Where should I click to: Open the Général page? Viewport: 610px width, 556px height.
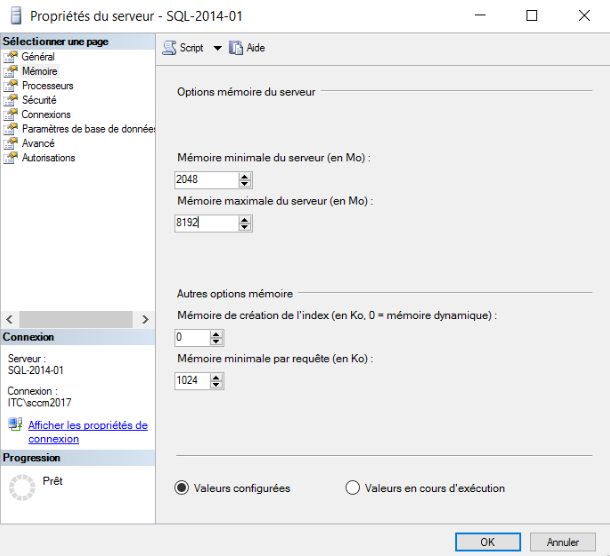[x=38, y=57]
